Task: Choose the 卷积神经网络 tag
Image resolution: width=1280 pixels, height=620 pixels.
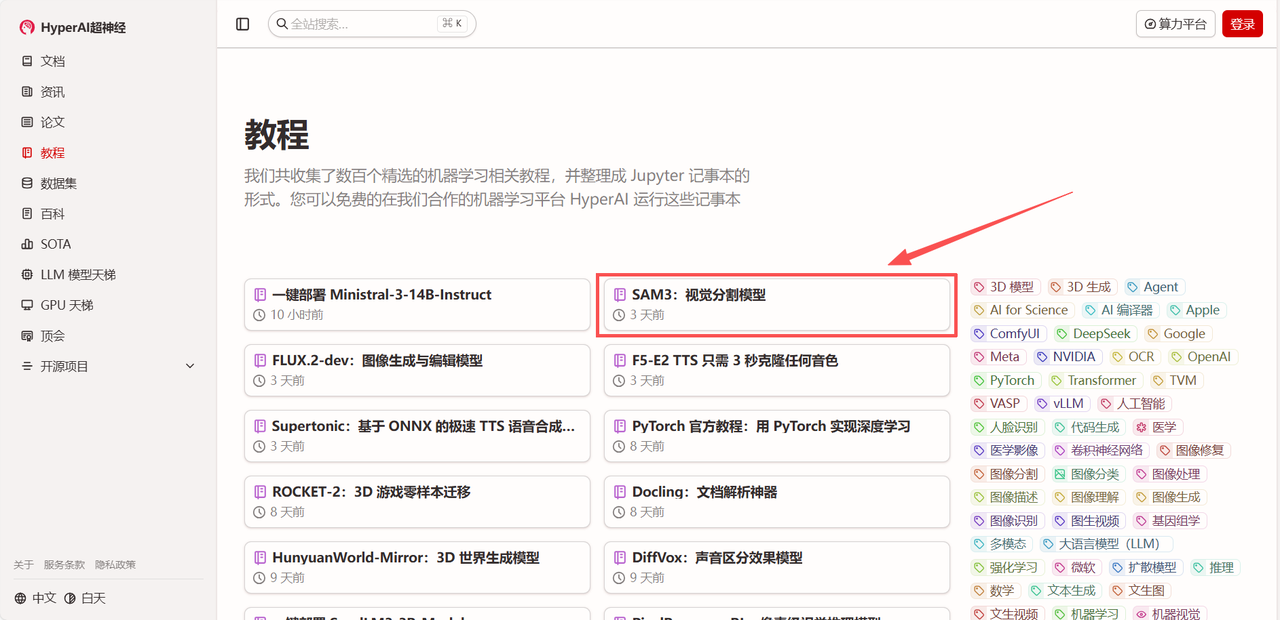Action: coord(1098,450)
